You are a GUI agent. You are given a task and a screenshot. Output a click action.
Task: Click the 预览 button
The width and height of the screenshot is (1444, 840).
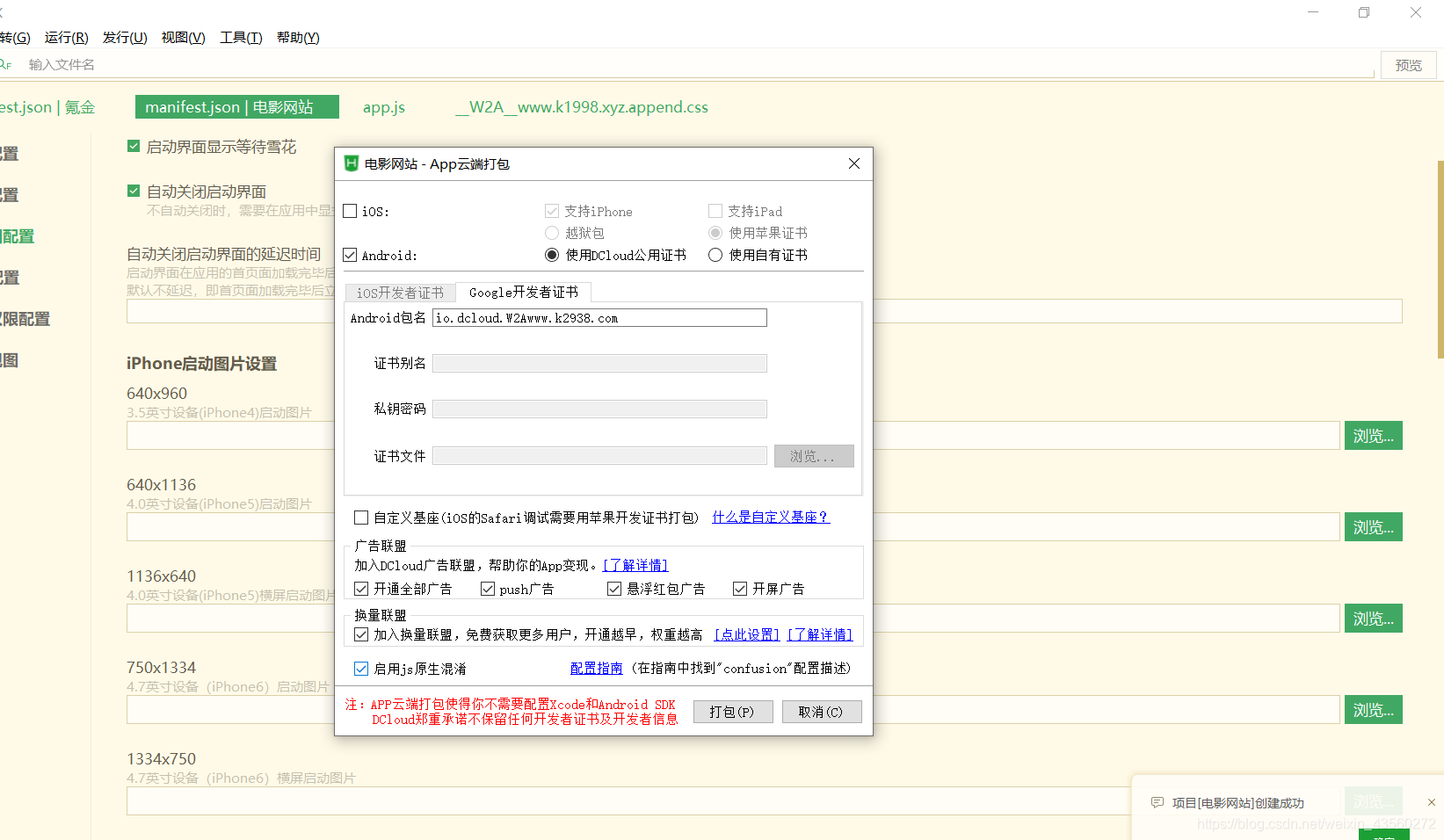coord(1409,65)
